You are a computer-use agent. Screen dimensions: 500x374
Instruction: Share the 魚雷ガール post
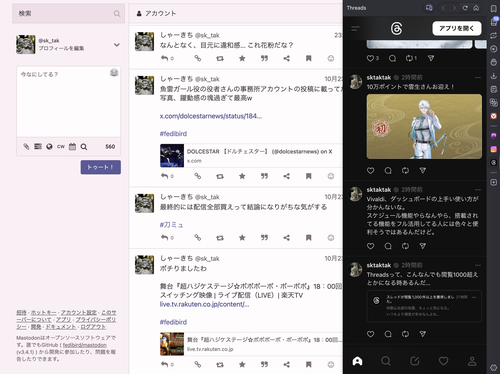[x=286, y=176]
